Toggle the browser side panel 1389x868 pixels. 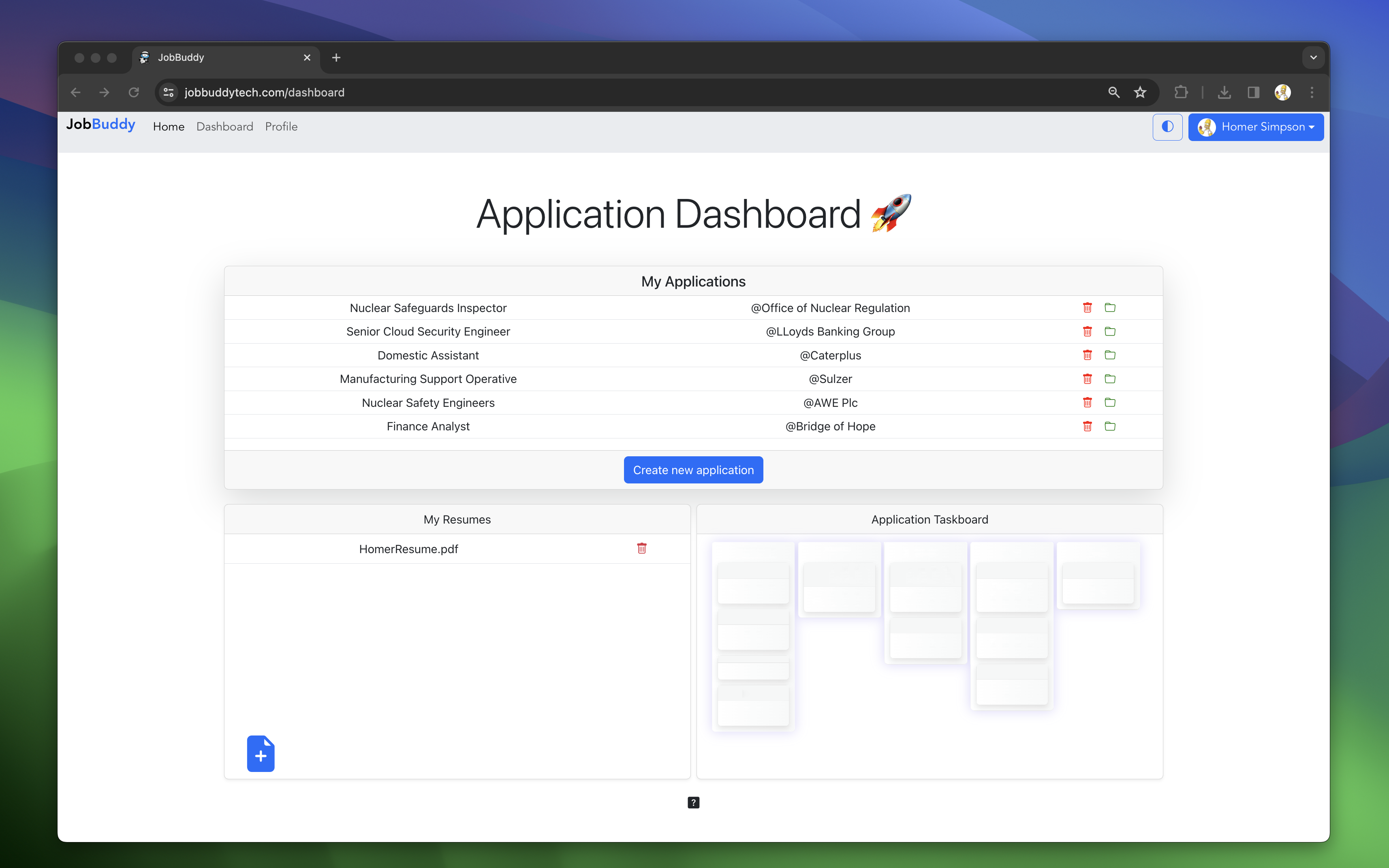(x=1253, y=92)
